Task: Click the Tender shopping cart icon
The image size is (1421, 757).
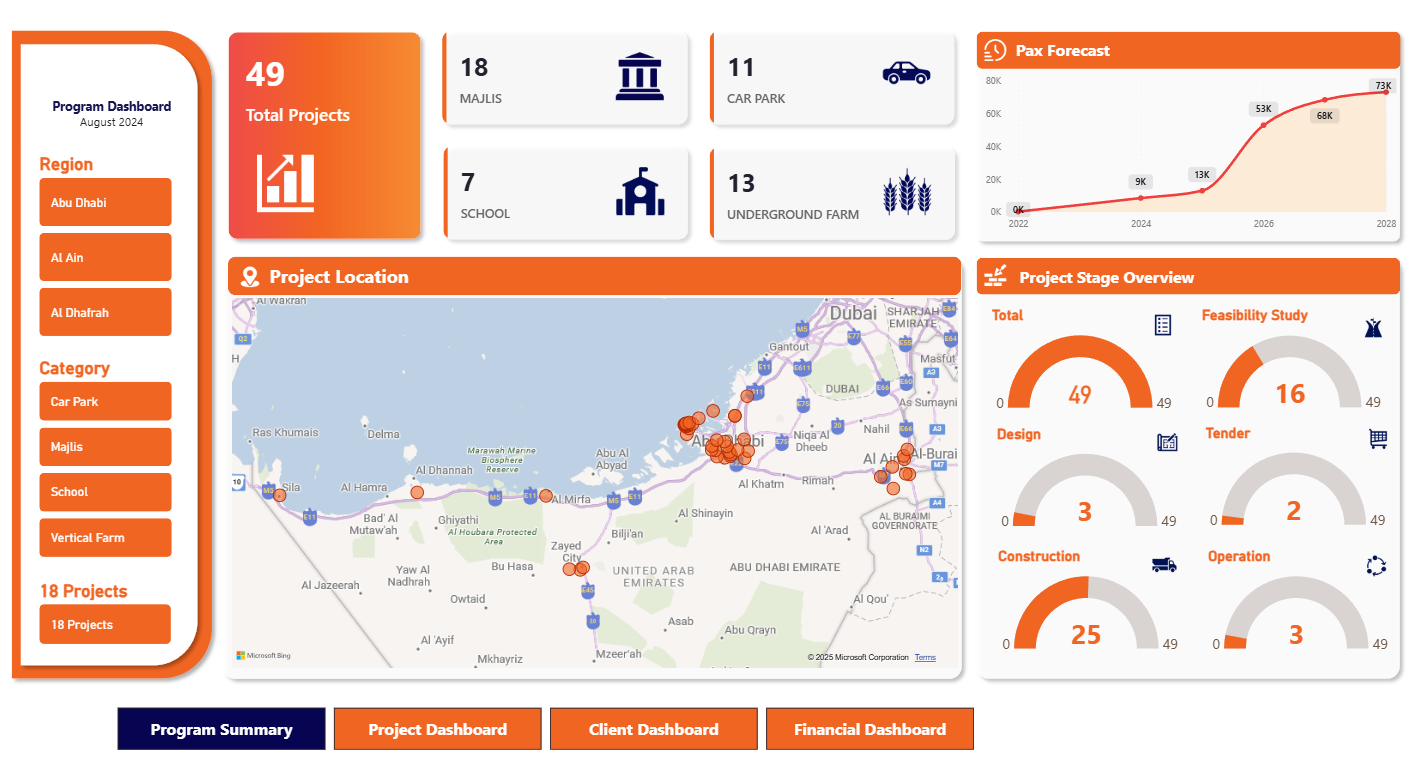Action: [x=1378, y=438]
